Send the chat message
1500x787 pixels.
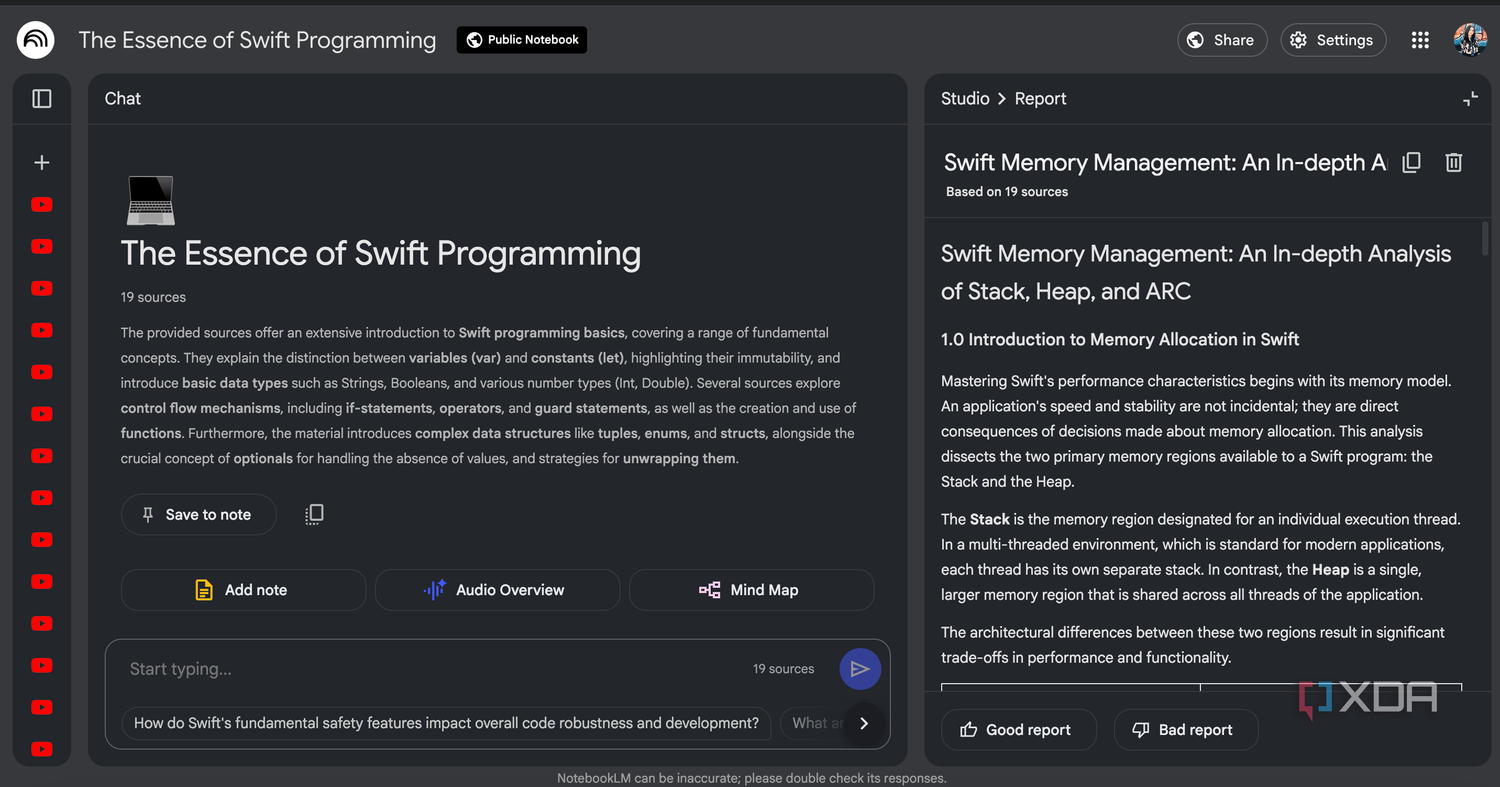coord(860,669)
